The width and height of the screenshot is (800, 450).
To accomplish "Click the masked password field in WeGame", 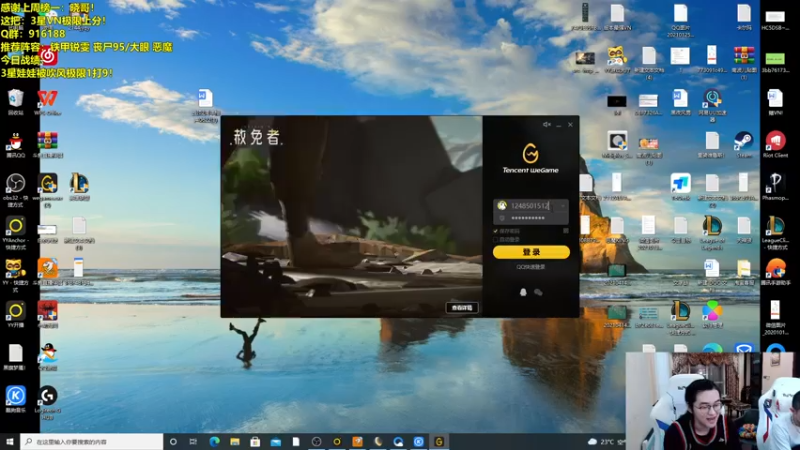I will 530,218.
